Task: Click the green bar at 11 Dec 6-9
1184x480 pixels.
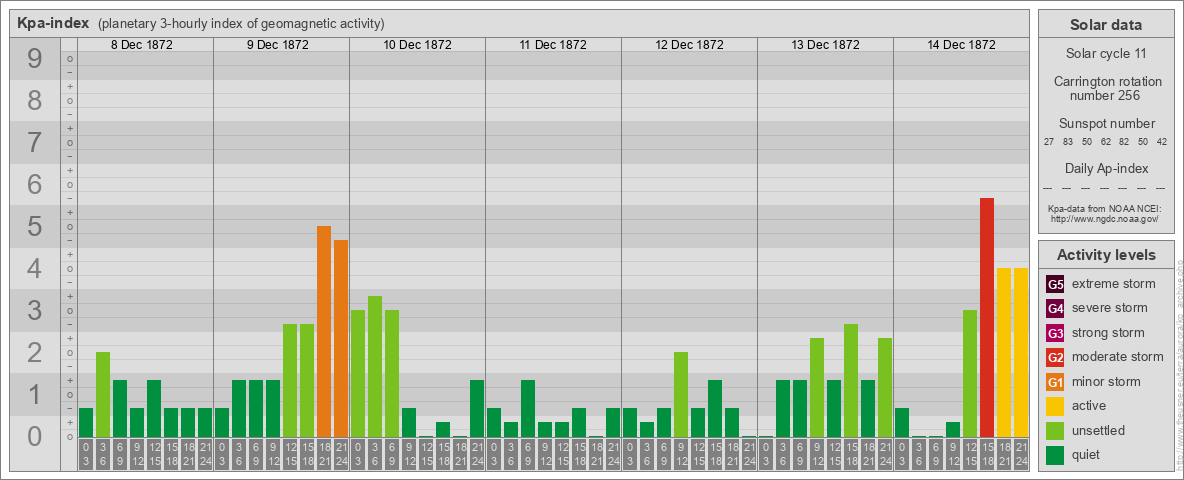Action: pos(528,408)
